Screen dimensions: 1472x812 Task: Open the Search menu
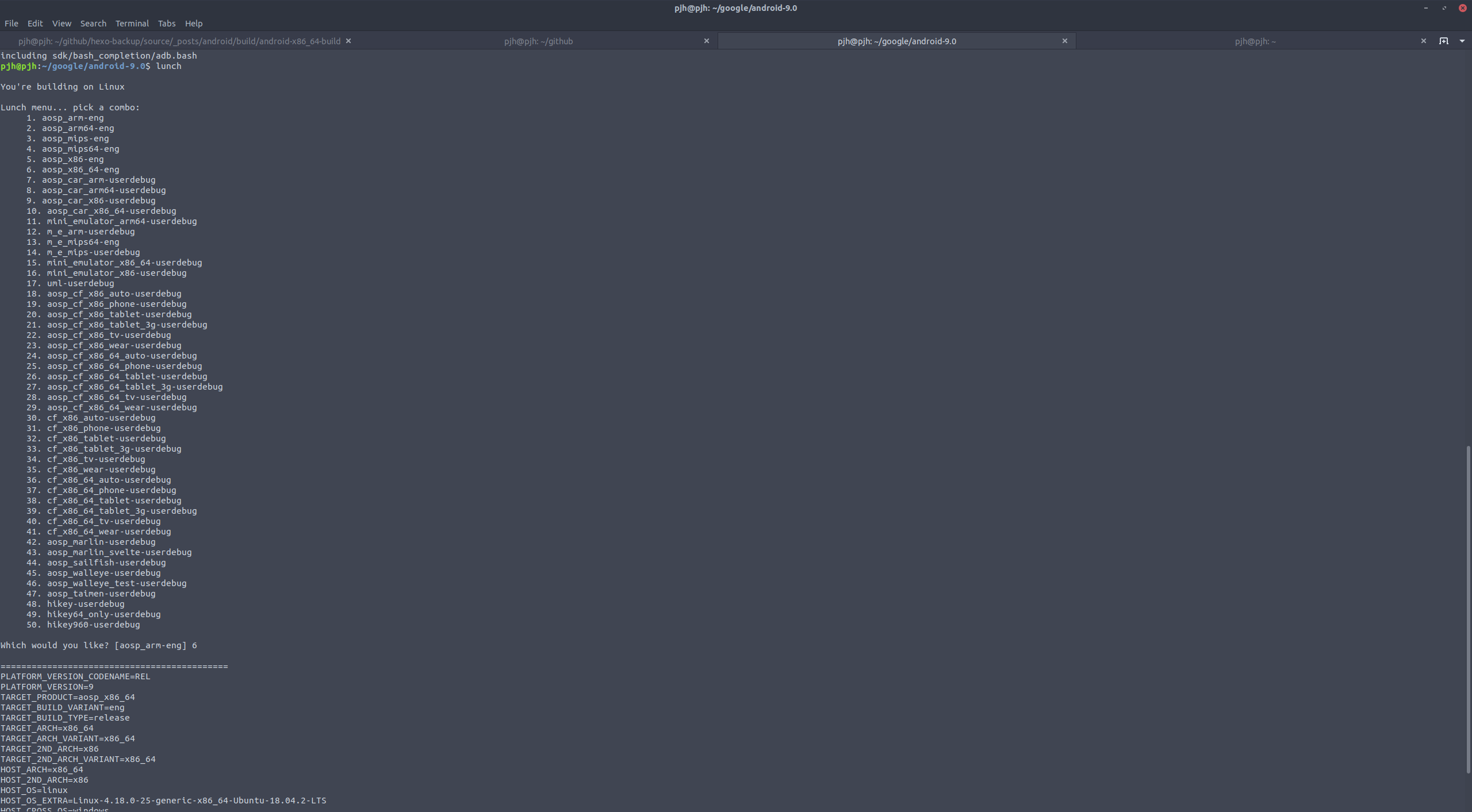pyautogui.click(x=93, y=24)
